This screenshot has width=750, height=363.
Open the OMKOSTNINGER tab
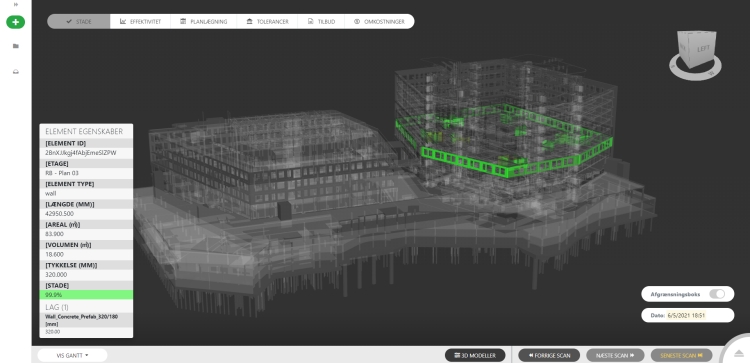coord(379,22)
